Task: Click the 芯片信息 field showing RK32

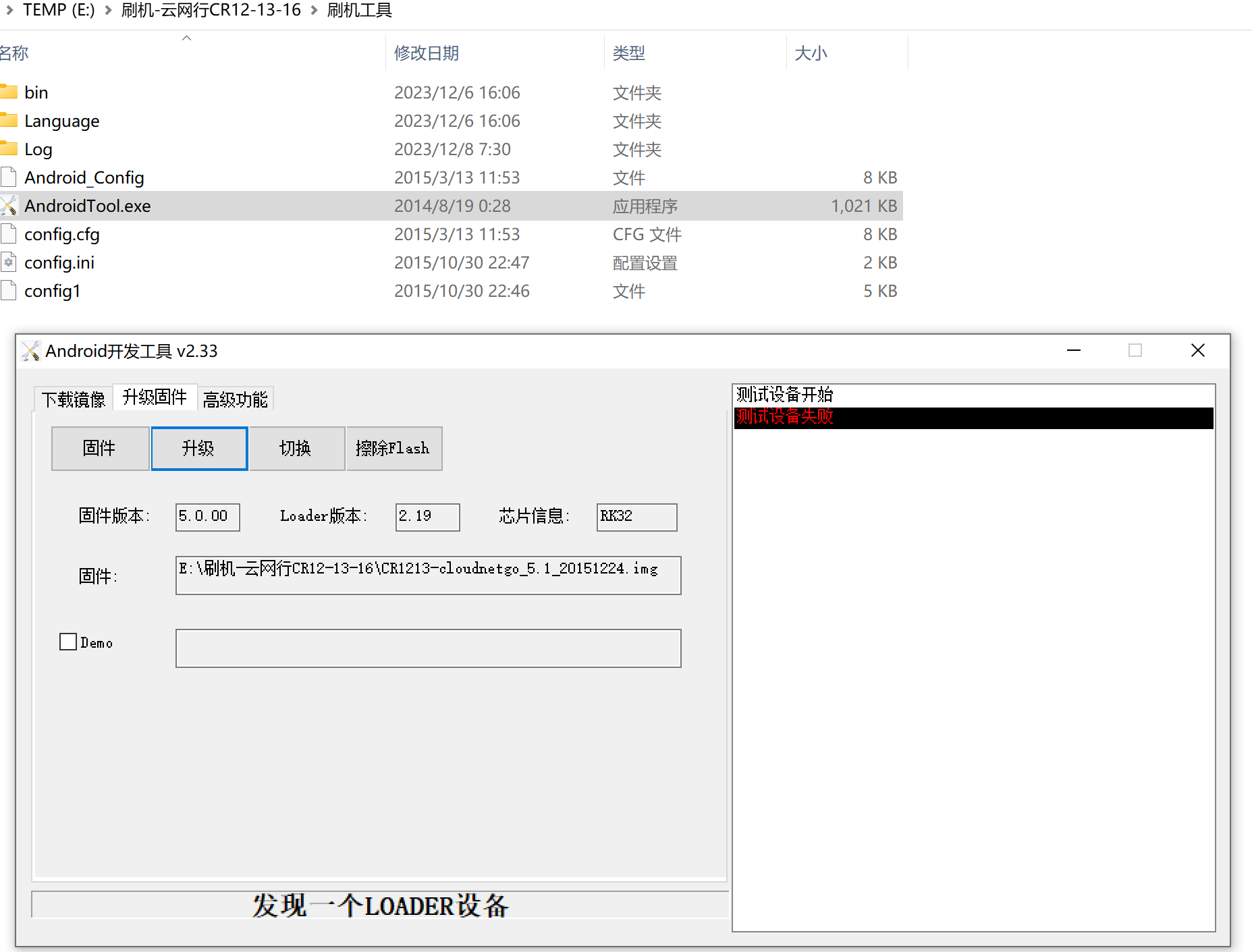Action: (636, 517)
